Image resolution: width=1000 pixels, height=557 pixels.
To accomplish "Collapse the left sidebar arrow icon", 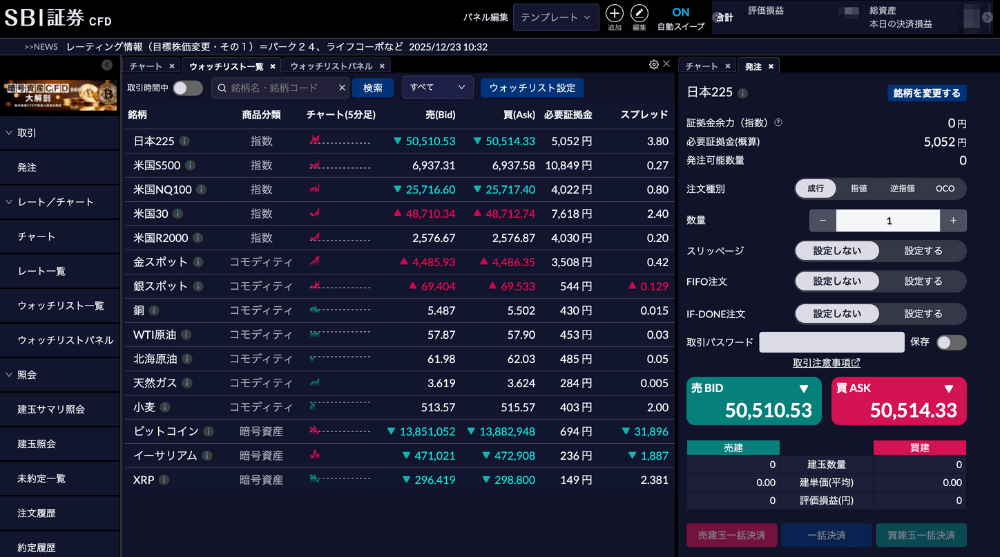I will point(107,65).
